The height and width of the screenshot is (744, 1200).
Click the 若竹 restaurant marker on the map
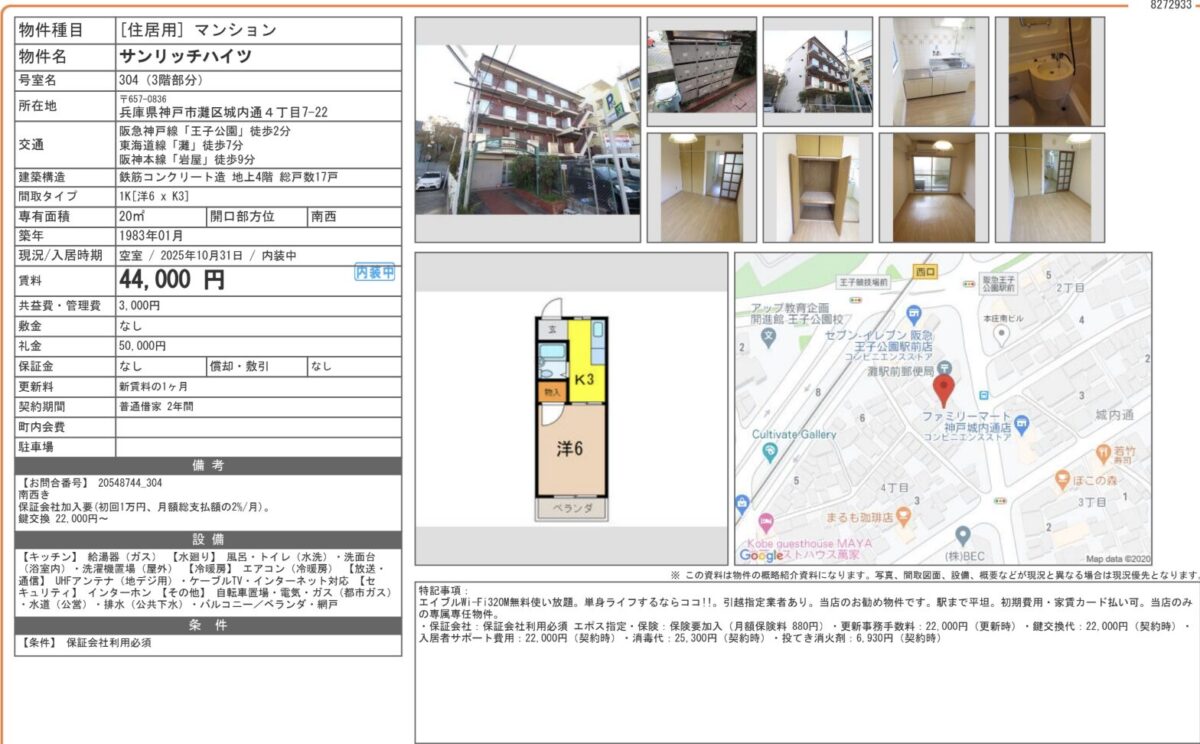pos(1103,452)
